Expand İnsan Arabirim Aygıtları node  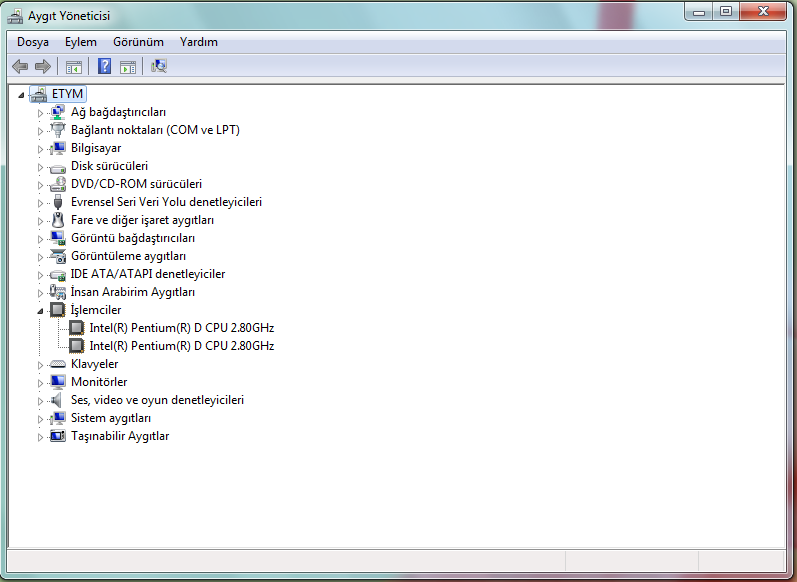tap(40, 293)
